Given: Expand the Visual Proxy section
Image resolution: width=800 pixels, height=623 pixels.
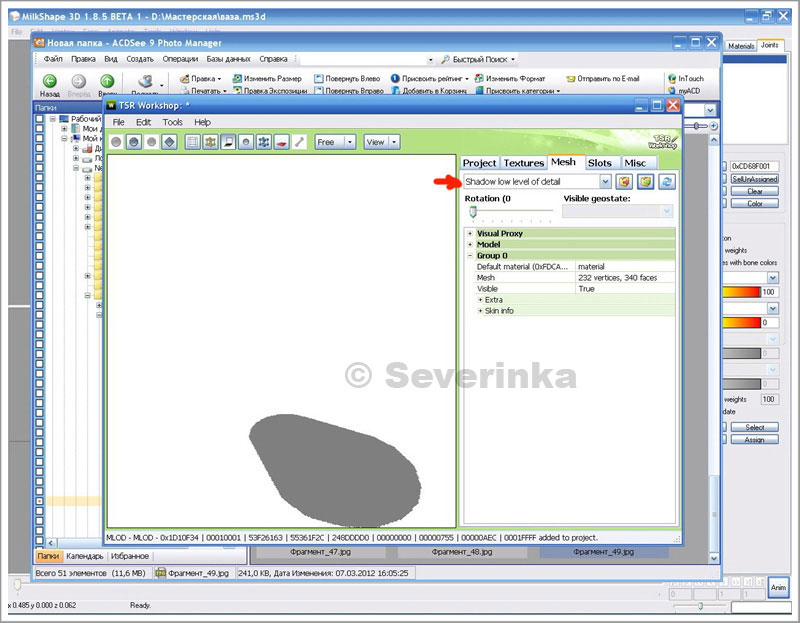Looking at the screenshot, I should click(x=470, y=233).
